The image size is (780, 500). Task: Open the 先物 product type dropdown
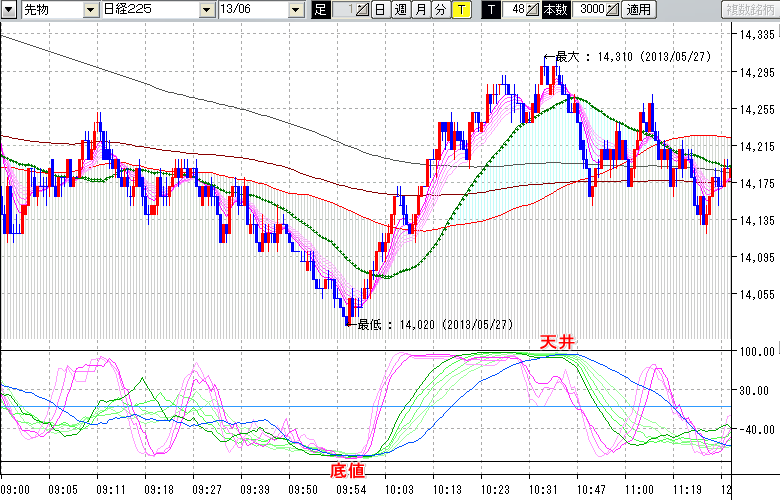(92, 10)
